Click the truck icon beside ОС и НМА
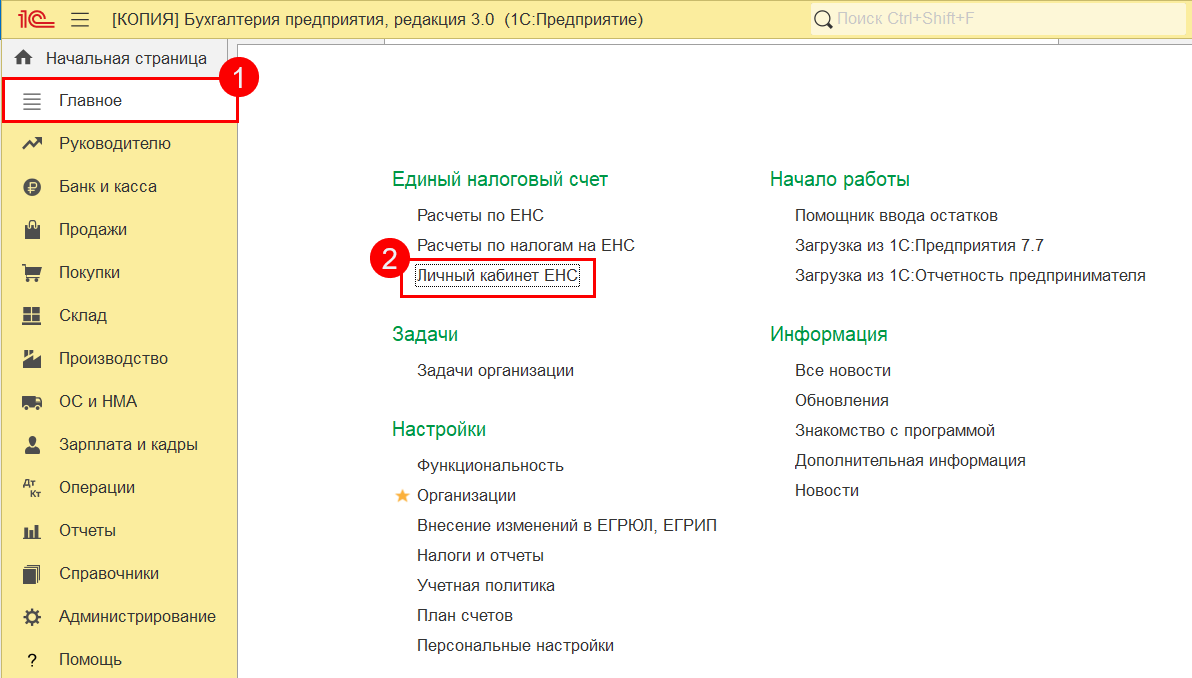This screenshot has width=1192, height=678. tap(32, 402)
